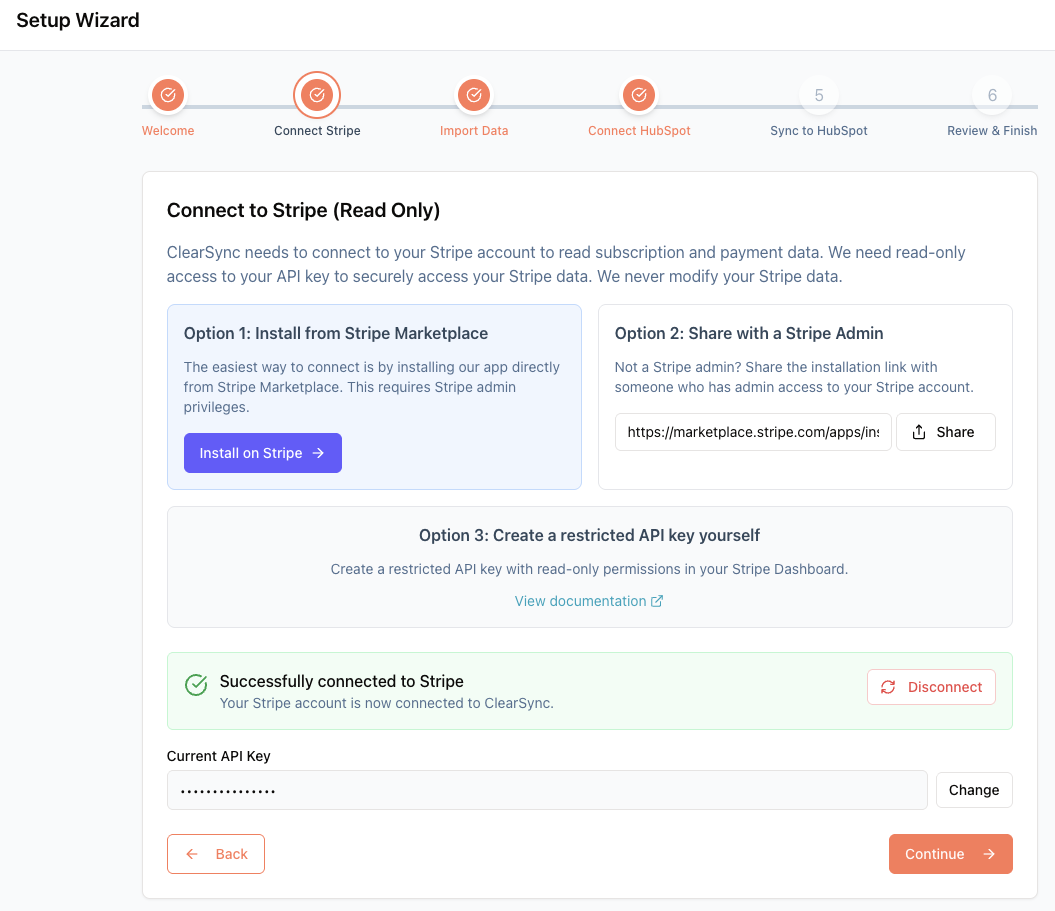This screenshot has width=1055, height=911.
Task: Select step 6 circle in progress bar
Action: pos(992,95)
